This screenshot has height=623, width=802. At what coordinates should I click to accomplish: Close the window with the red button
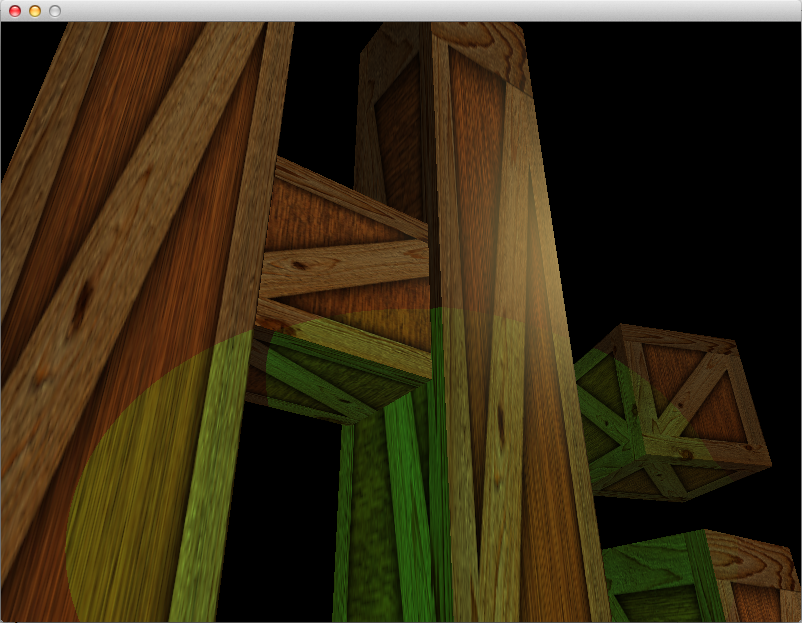click(15, 11)
